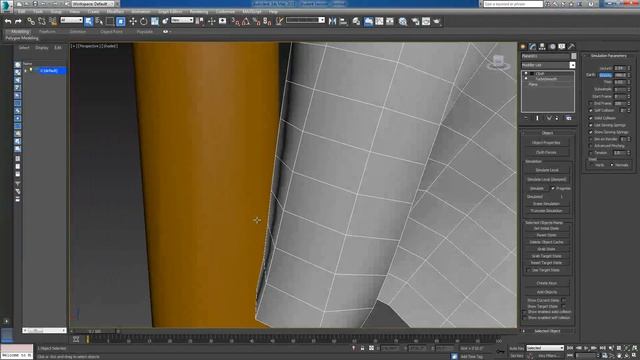The height and width of the screenshot is (360, 640).
Task: Click the Mirror tool icon
Action: (x=333, y=21)
